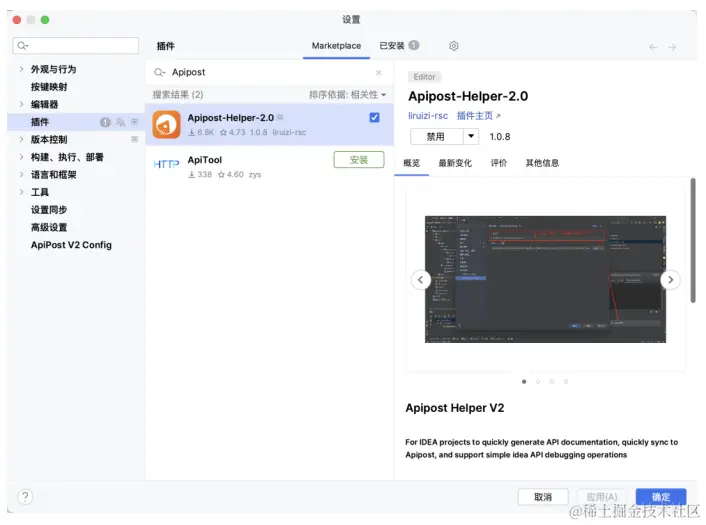This screenshot has width=706, height=525.
Task: Click the project-level icon in 插件 row
Action: (x=134, y=122)
